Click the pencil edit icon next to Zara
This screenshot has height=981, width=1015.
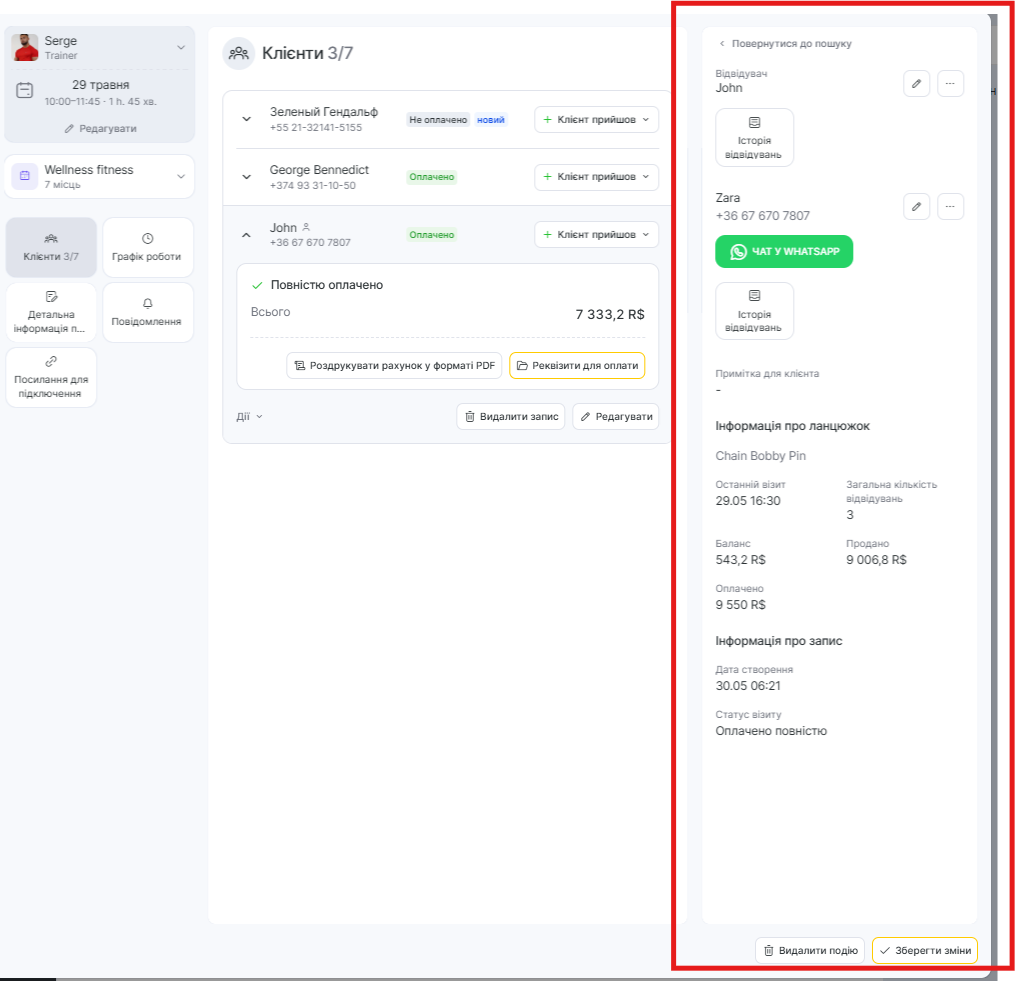coord(916,207)
